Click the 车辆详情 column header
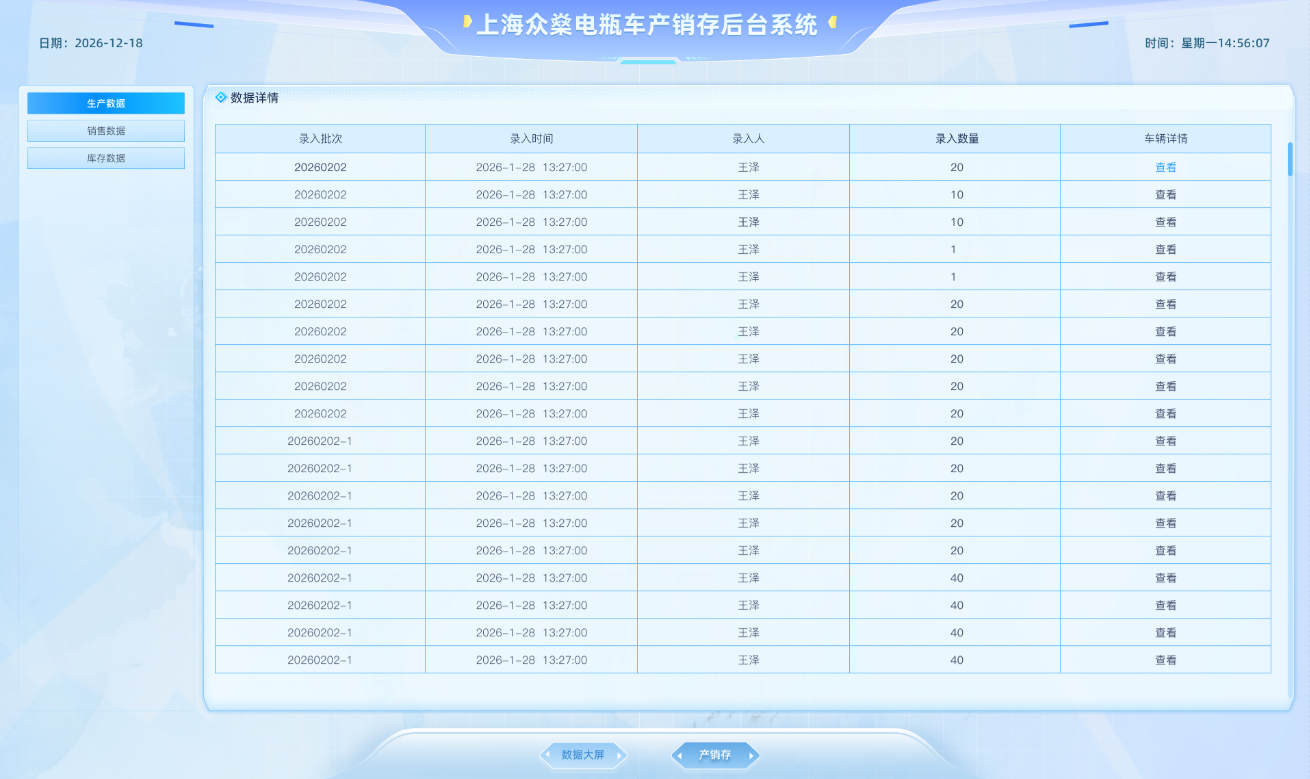 coord(1166,139)
